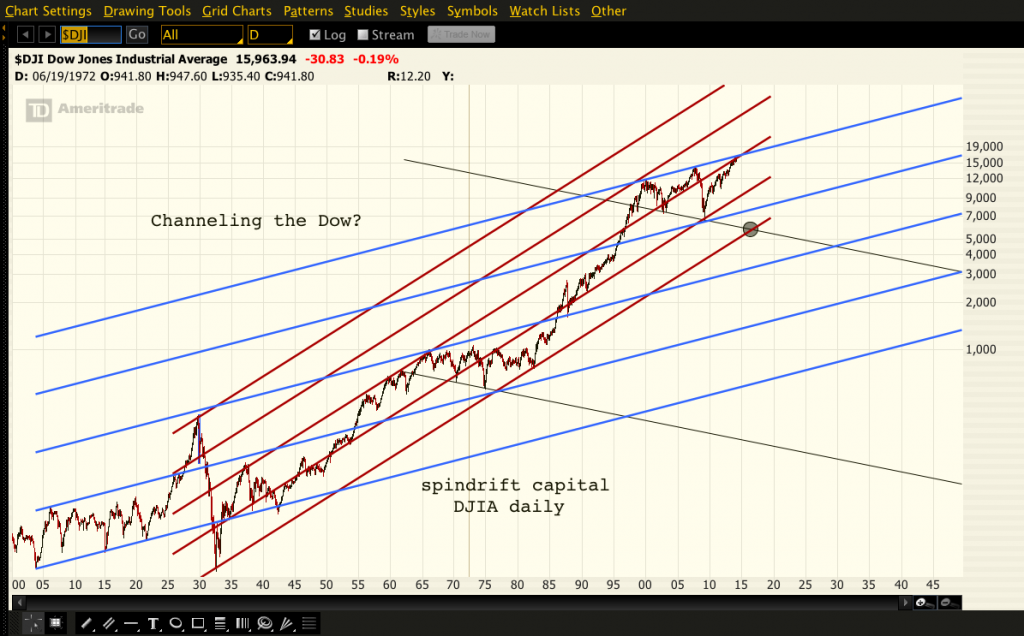Open the Studies menu

366,11
